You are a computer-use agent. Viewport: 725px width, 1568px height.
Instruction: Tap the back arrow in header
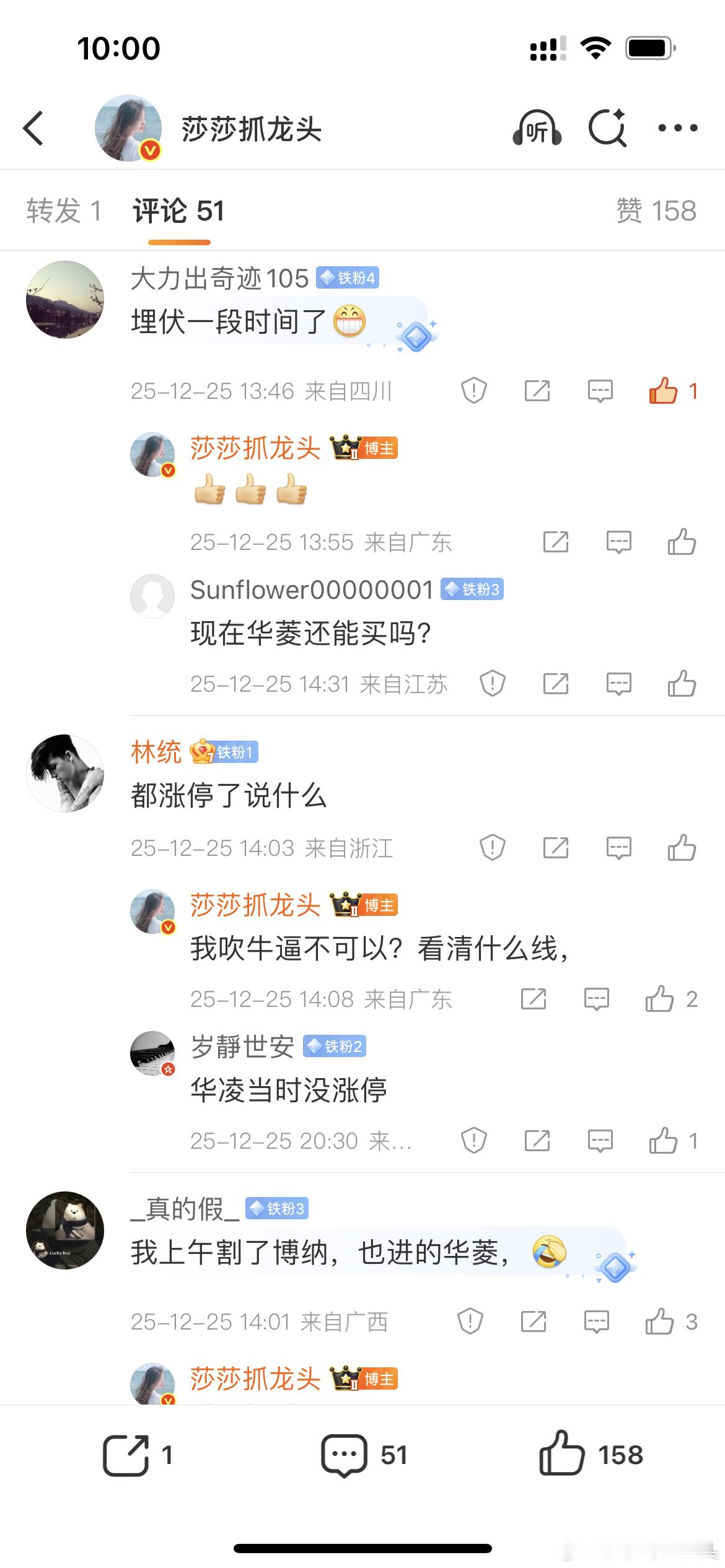[x=33, y=128]
